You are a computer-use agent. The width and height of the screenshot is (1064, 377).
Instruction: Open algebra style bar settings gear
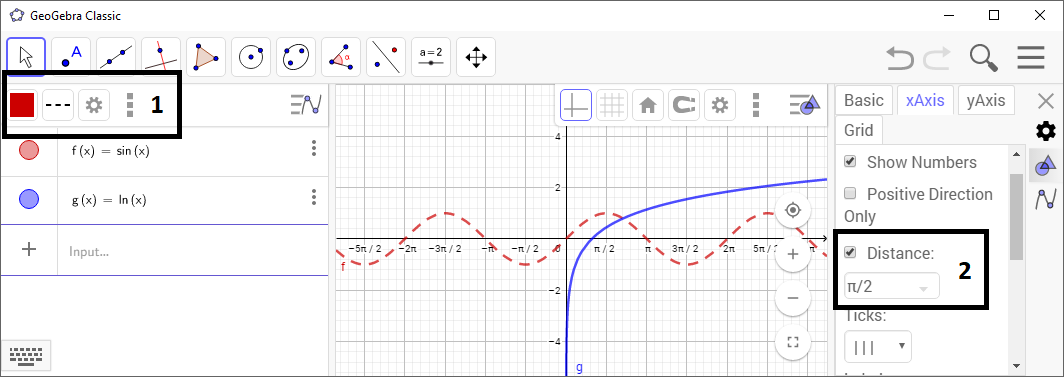(94, 105)
